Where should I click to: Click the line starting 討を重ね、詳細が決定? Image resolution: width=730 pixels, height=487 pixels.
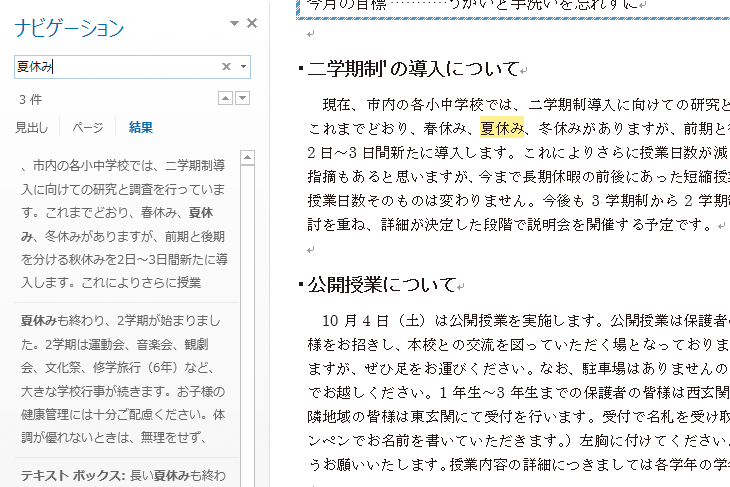click(x=510, y=224)
